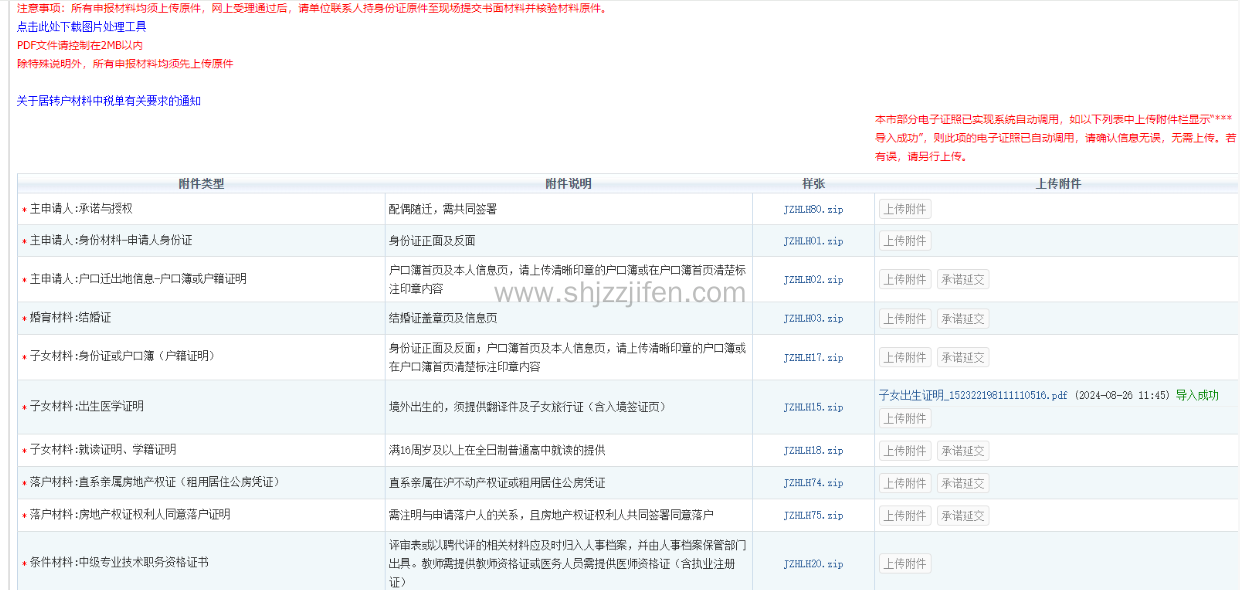Upload attachment for 结婚证 row
Viewport: 1240px width, 590px height.
click(905, 319)
